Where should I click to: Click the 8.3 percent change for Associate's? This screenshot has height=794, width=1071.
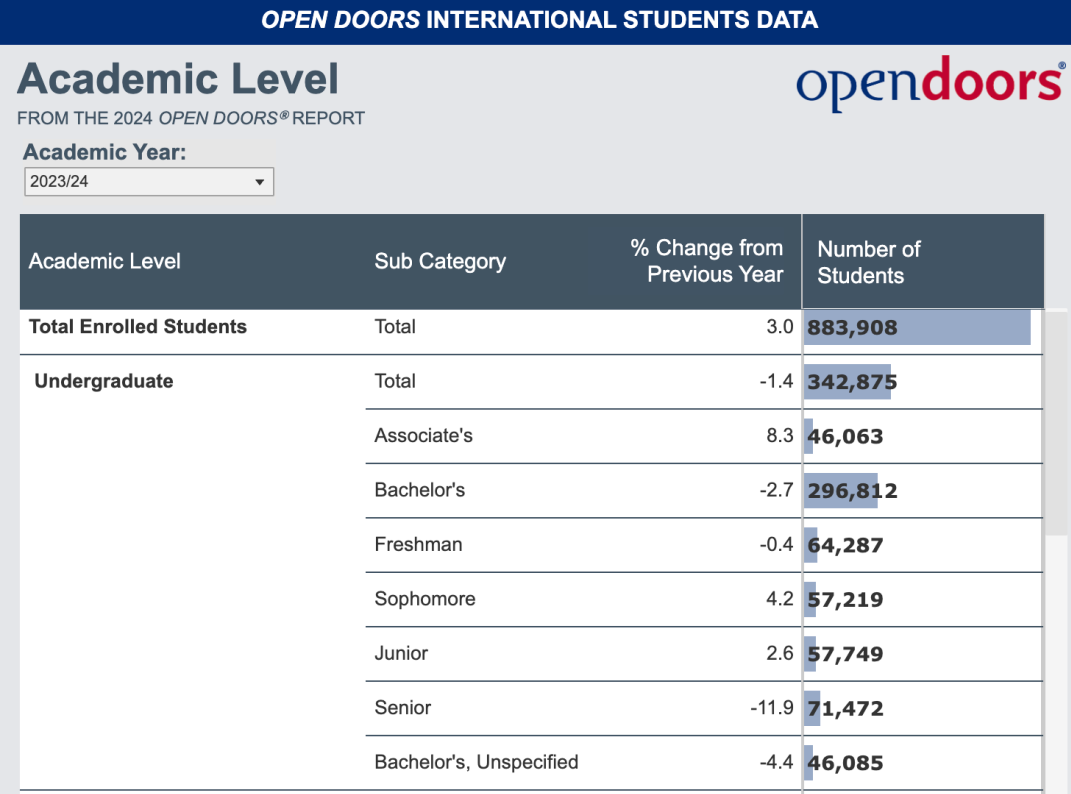click(779, 435)
